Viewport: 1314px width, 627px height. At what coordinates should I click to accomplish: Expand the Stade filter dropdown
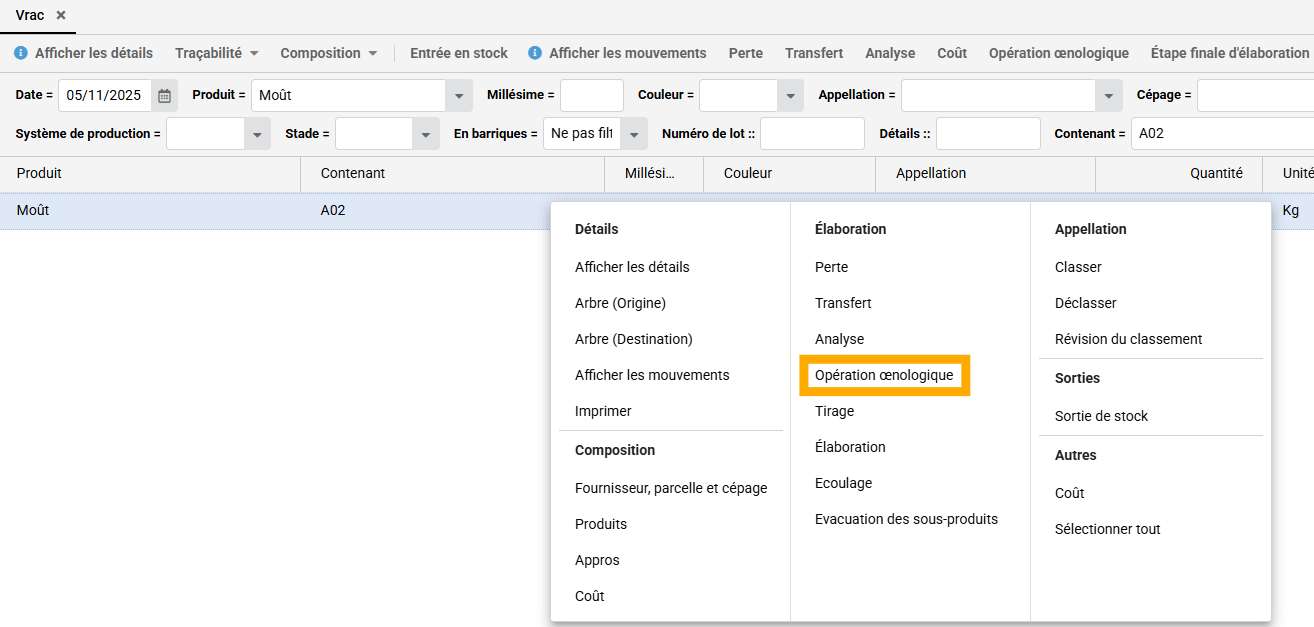point(427,134)
